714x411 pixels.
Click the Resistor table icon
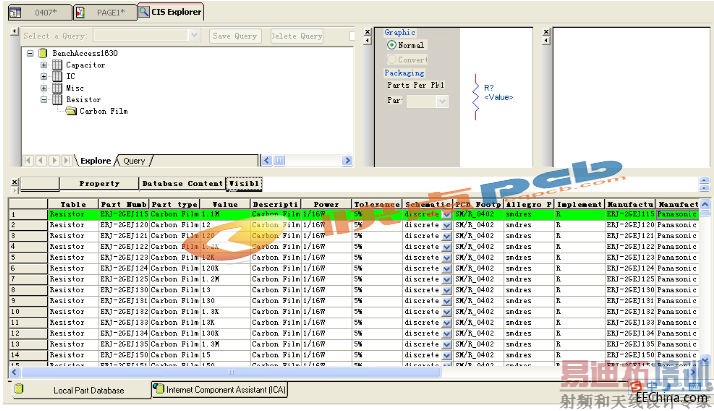click(x=57, y=99)
